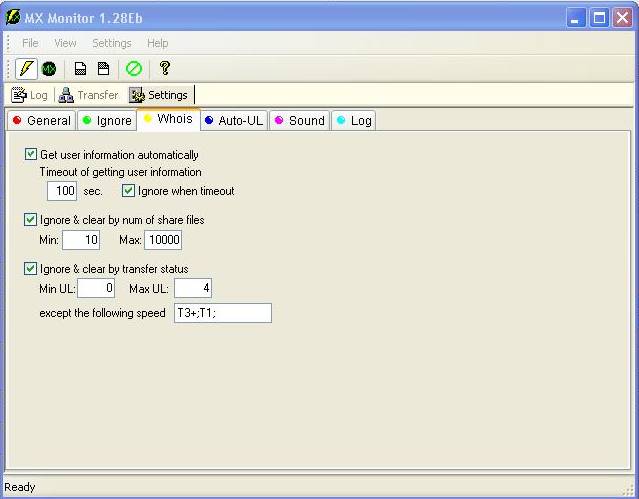Toggle Ignore when timeout checkbox

pos(128,190)
